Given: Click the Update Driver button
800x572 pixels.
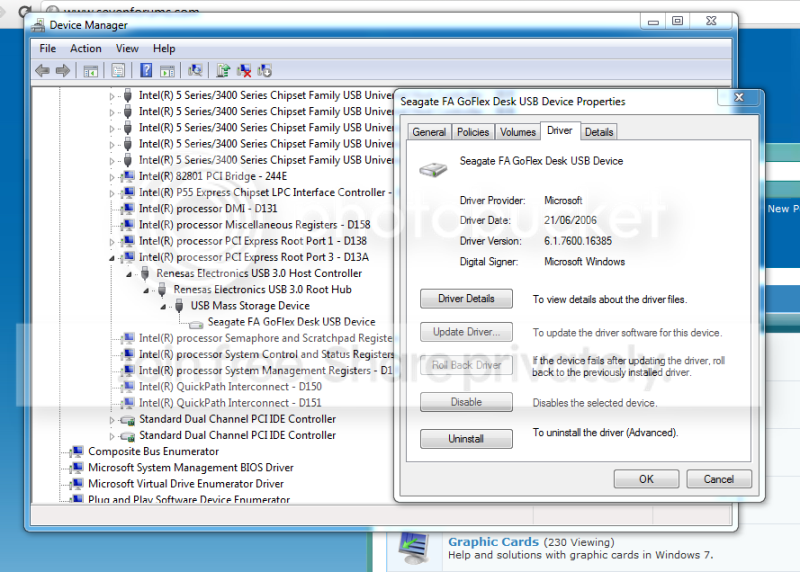Looking at the screenshot, I should pyautogui.click(x=466, y=332).
